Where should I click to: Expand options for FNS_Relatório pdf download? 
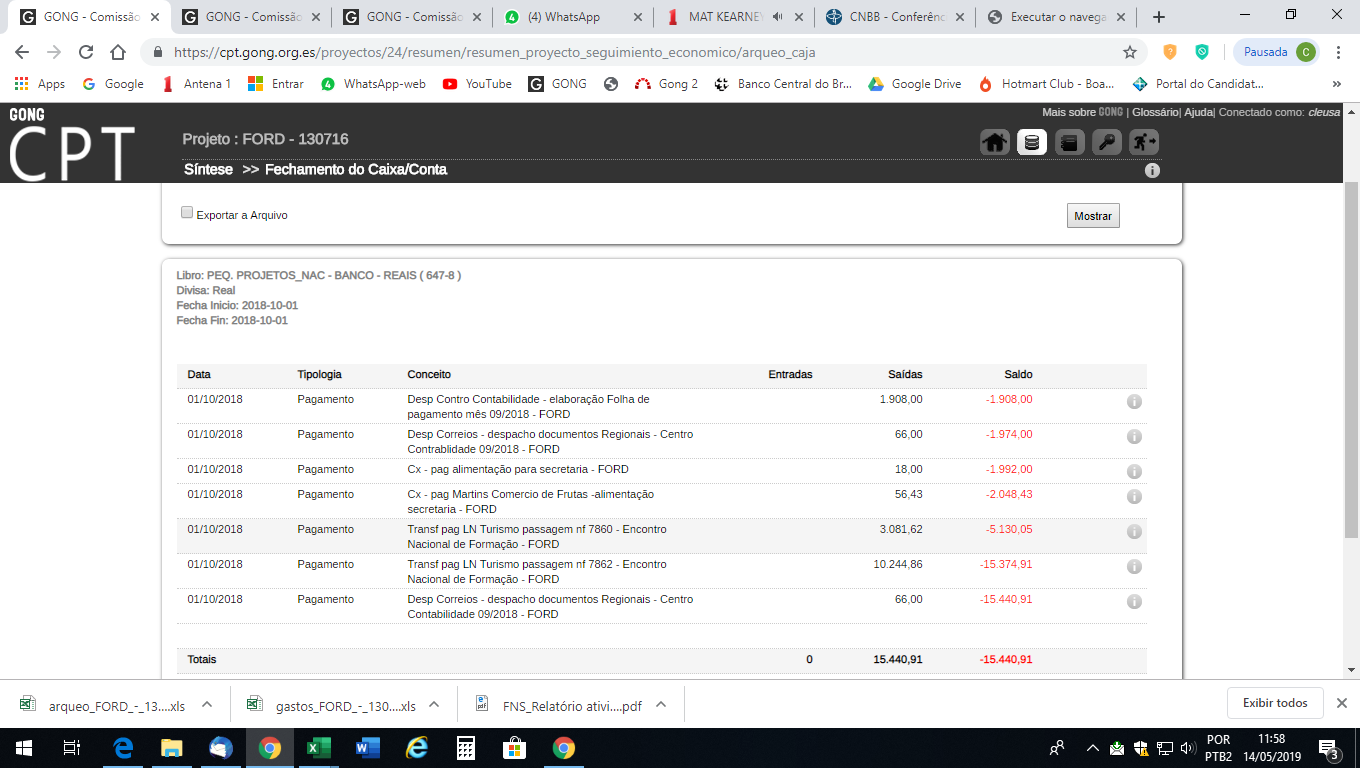661,704
